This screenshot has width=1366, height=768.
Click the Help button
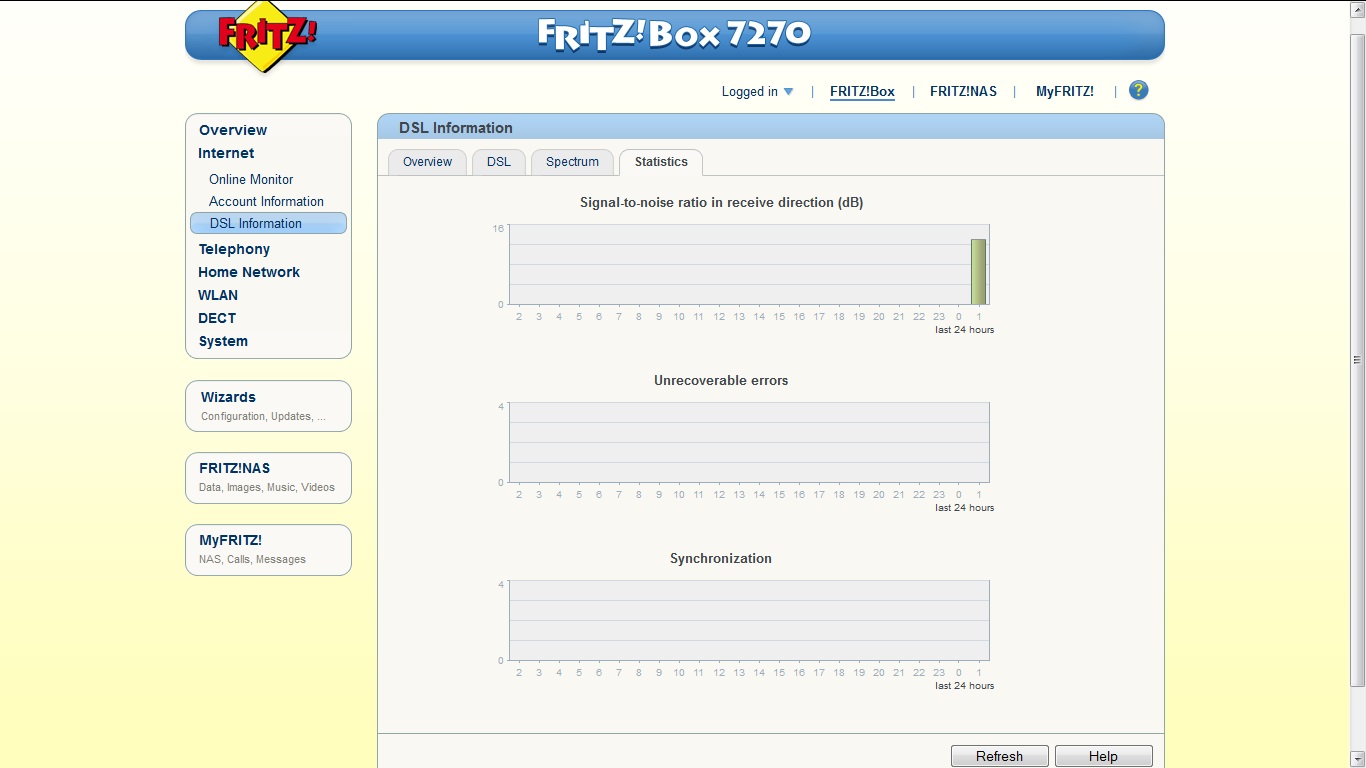pyautogui.click(x=1103, y=756)
